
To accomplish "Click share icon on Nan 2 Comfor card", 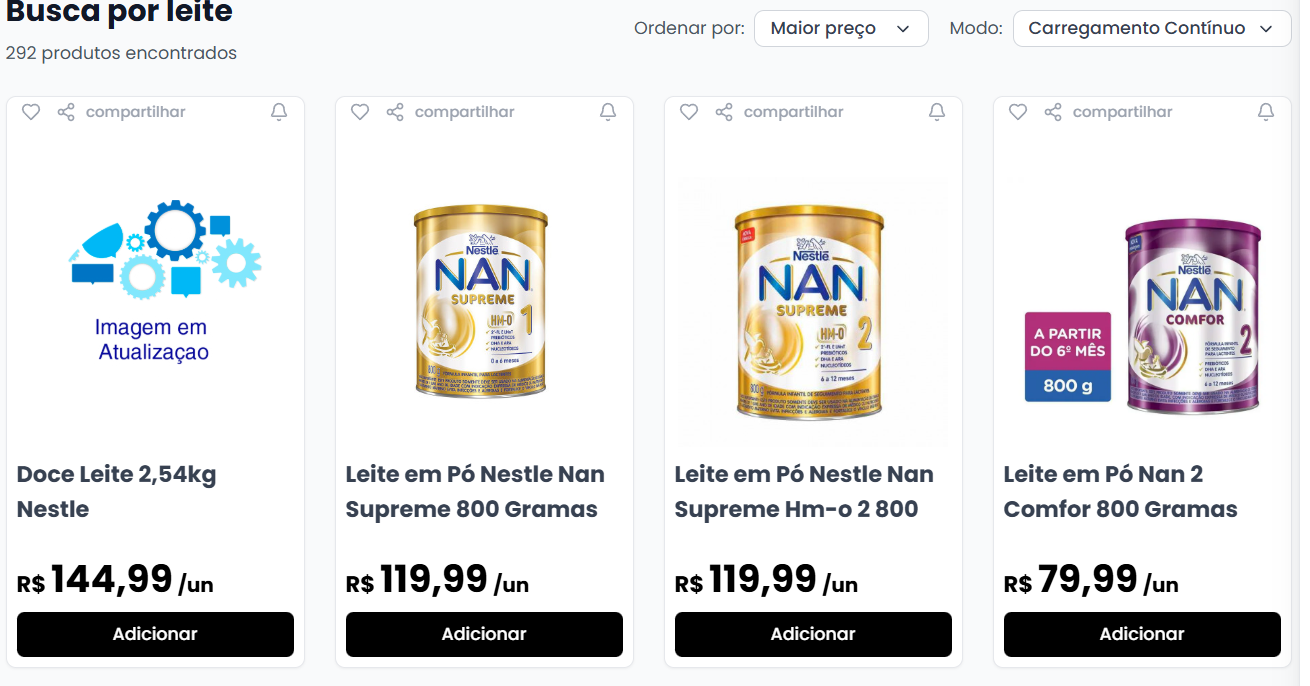I will coord(1053,112).
